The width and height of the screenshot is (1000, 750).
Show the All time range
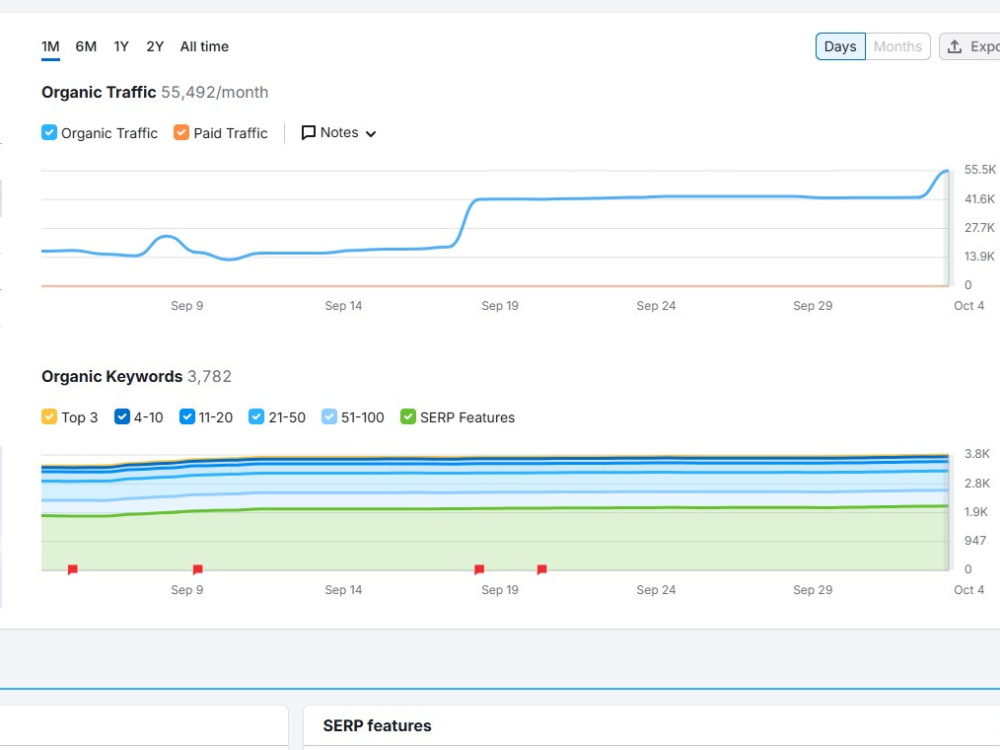(x=204, y=47)
